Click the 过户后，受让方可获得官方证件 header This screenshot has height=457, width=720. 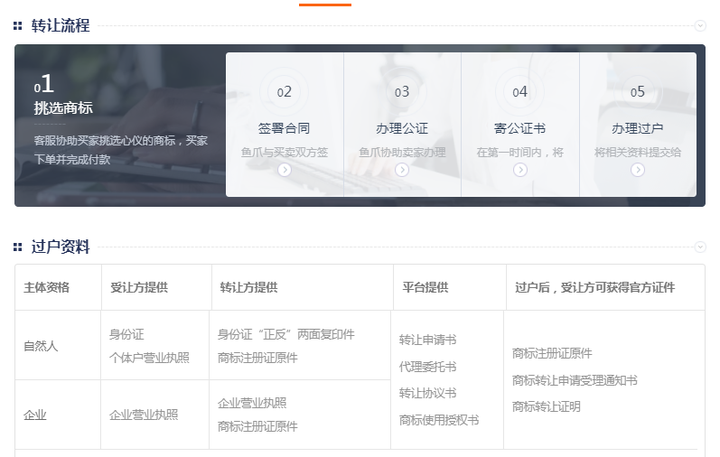click(595, 288)
